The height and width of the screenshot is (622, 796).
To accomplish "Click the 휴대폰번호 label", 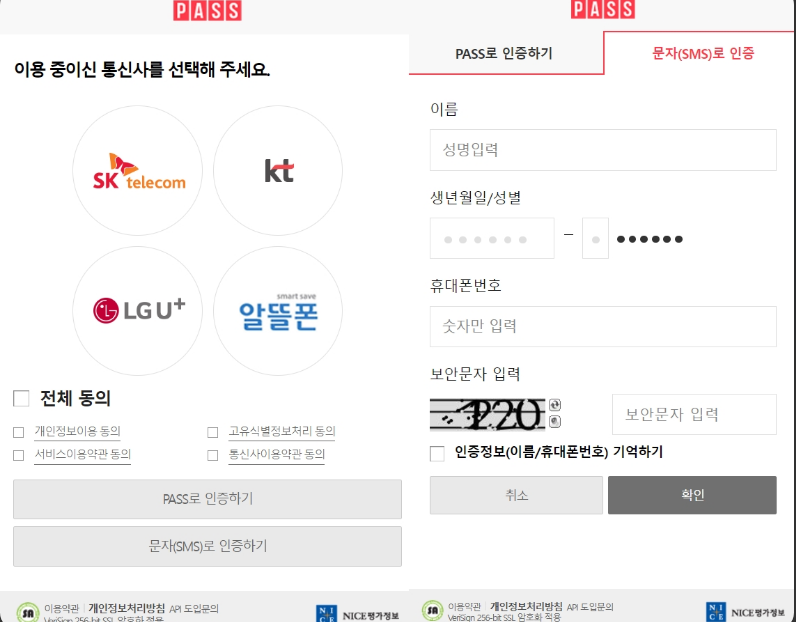I will coord(466,286).
